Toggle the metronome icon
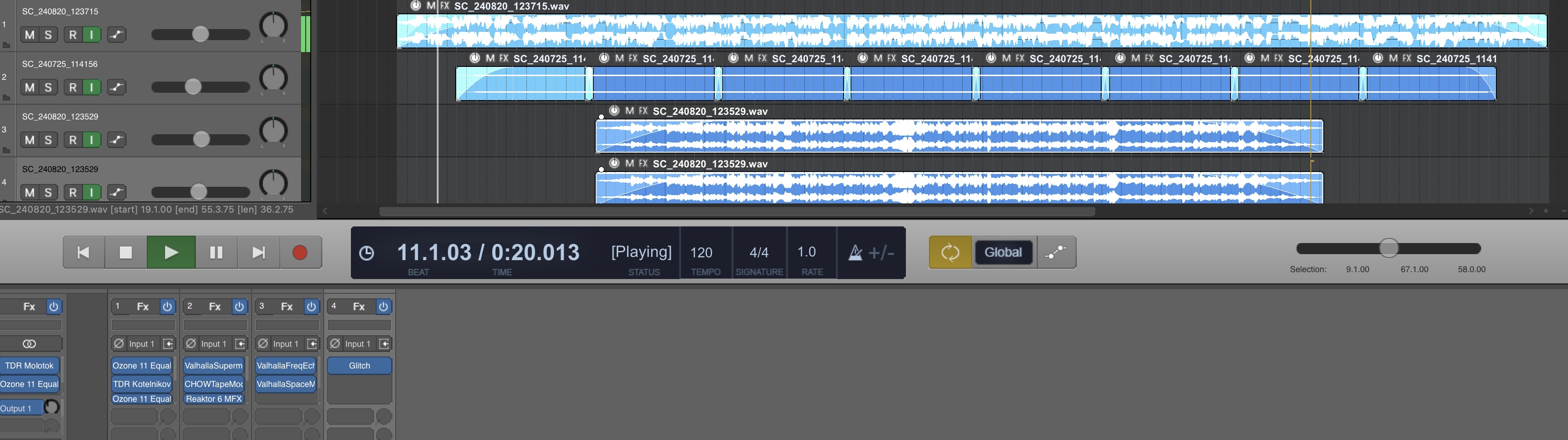The width and height of the screenshot is (1568, 440). [x=855, y=252]
